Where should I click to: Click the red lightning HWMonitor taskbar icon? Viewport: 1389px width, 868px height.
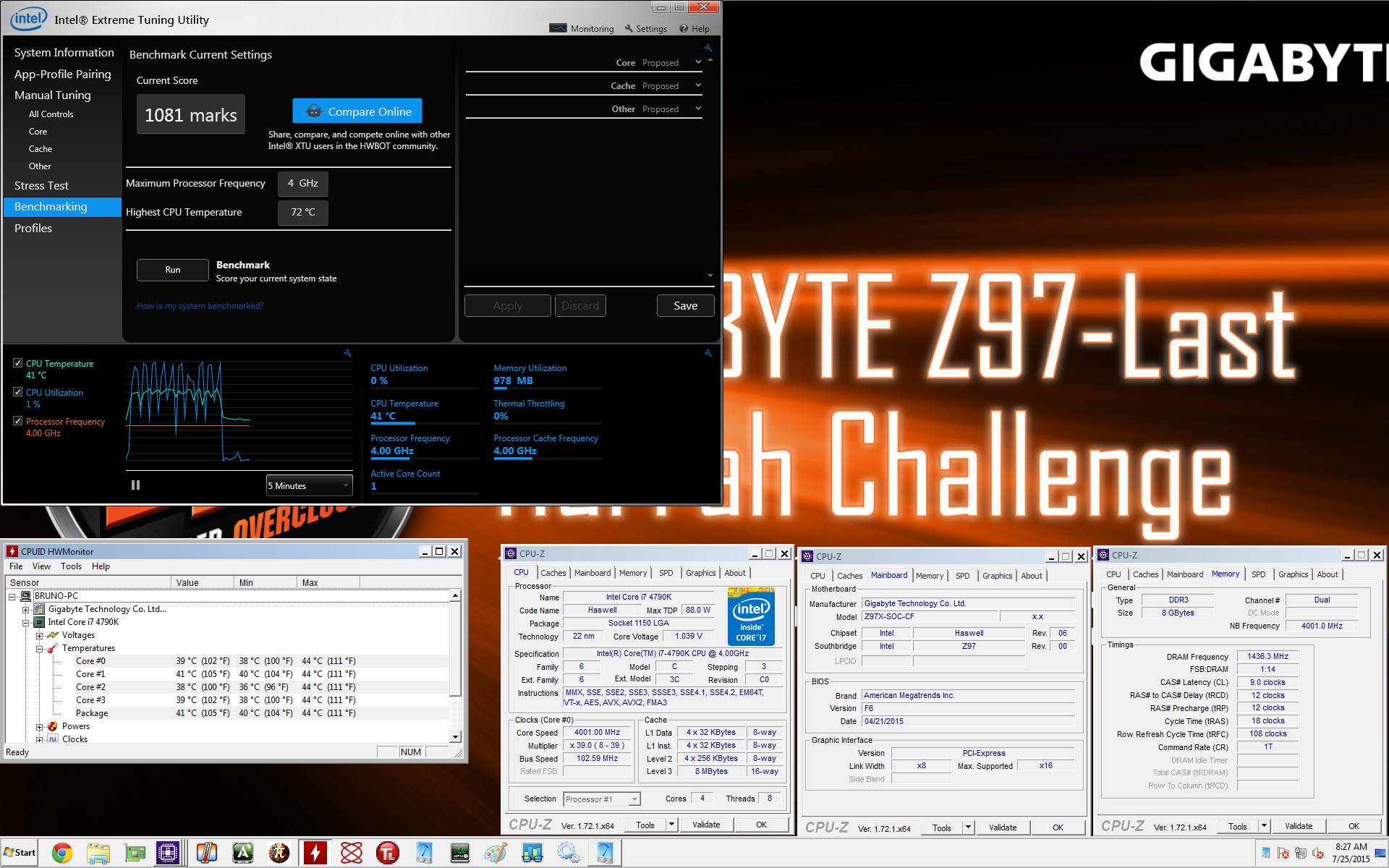pyautogui.click(x=315, y=854)
